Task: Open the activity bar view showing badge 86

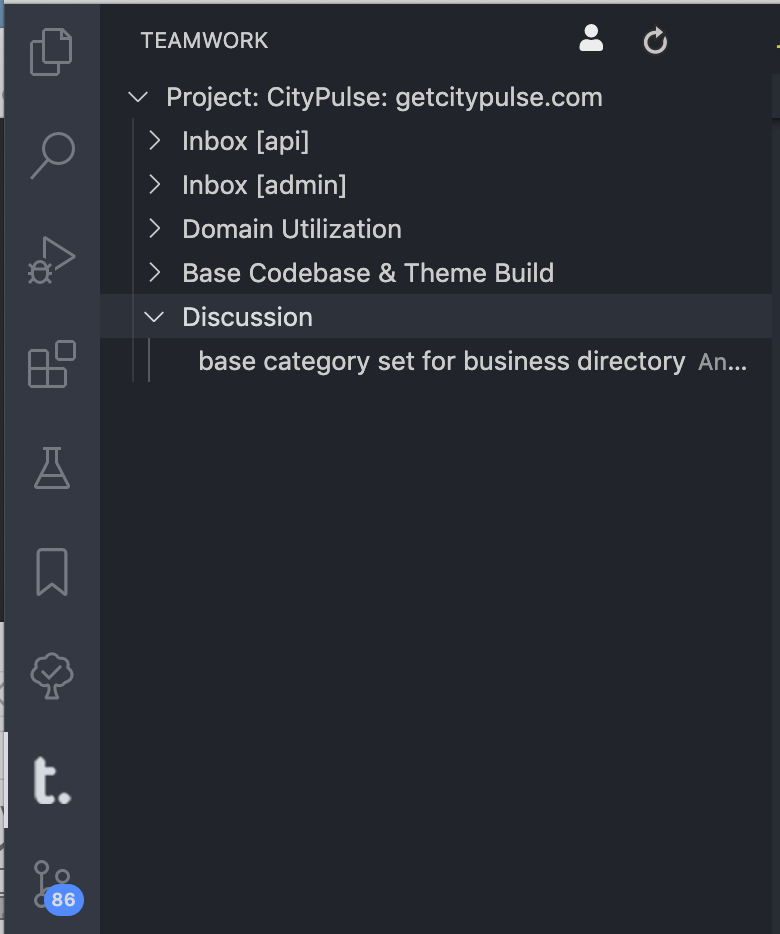Action: (x=51, y=884)
